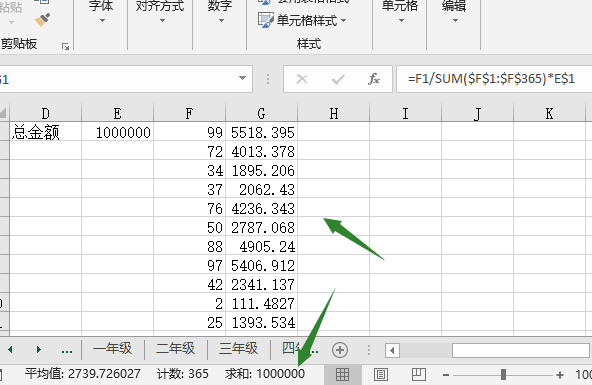This screenshot has height=385, width=592.
Task: Click into the formula bar text
Action: point(491,79)
